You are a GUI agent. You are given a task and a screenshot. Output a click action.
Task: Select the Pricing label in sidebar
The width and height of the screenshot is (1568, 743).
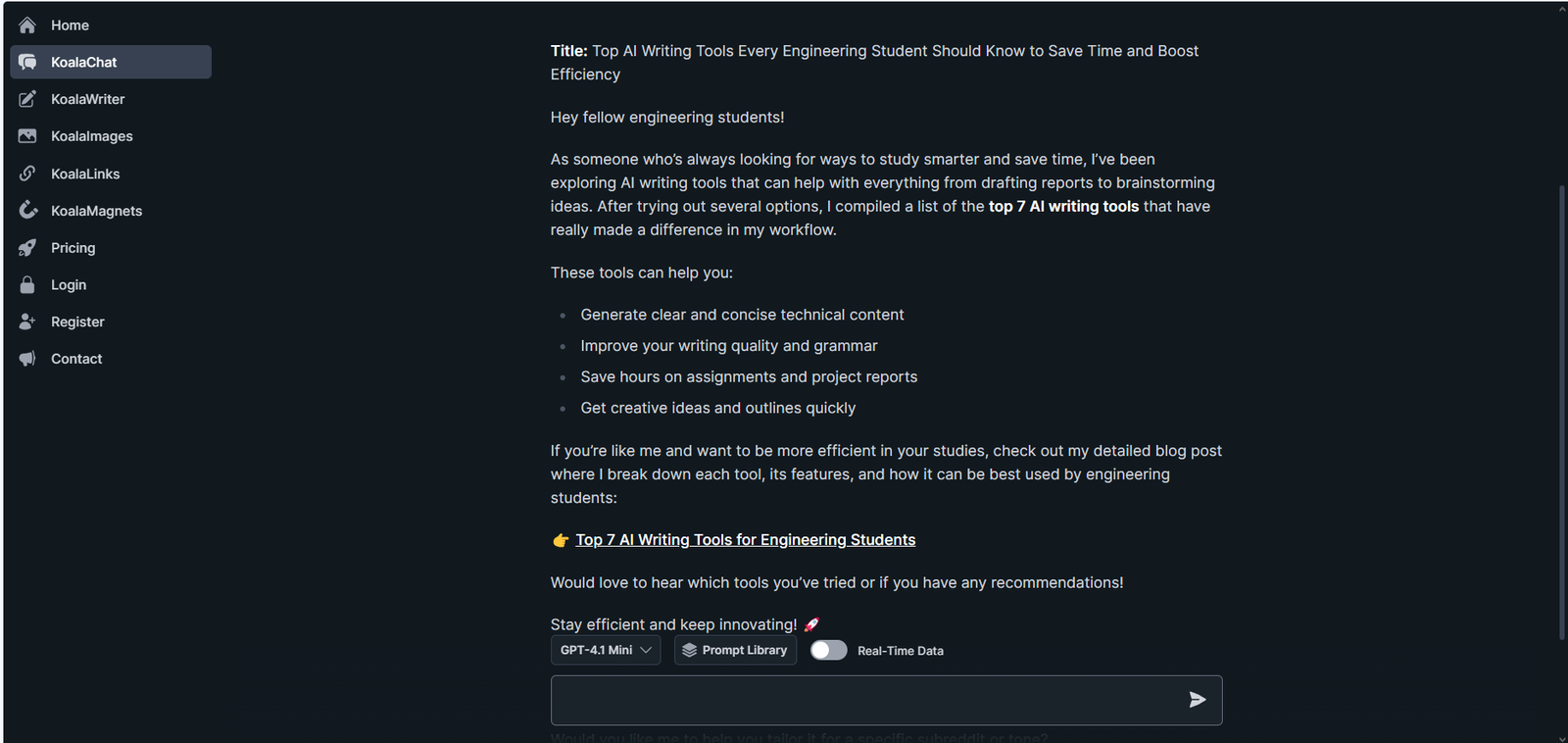(x=73, y=248)
